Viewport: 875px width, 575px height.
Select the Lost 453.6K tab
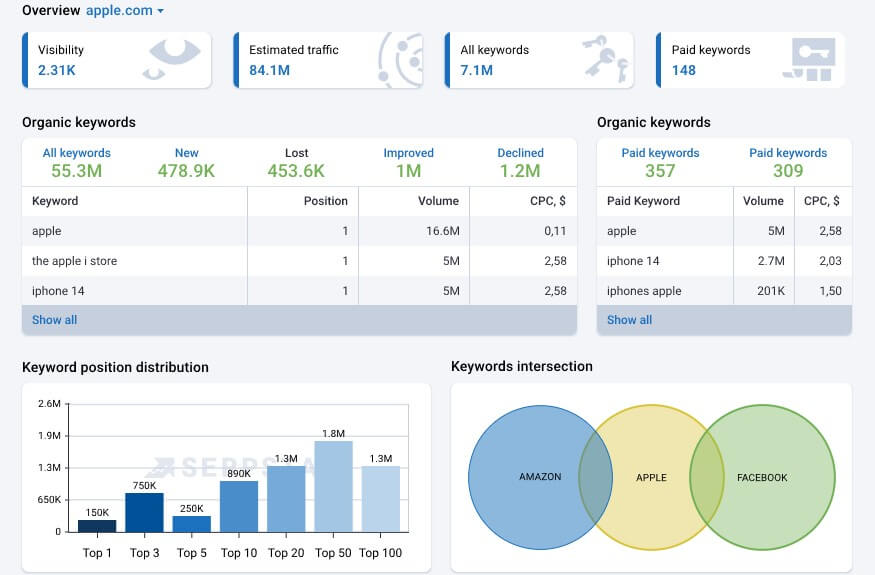point(296,162)
